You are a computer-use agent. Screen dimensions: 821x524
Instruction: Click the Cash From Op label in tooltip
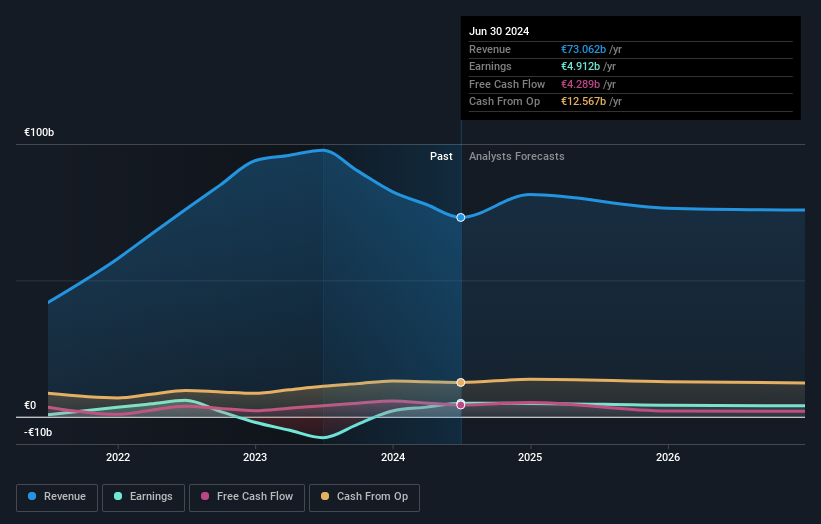click(x=504, y=102)
